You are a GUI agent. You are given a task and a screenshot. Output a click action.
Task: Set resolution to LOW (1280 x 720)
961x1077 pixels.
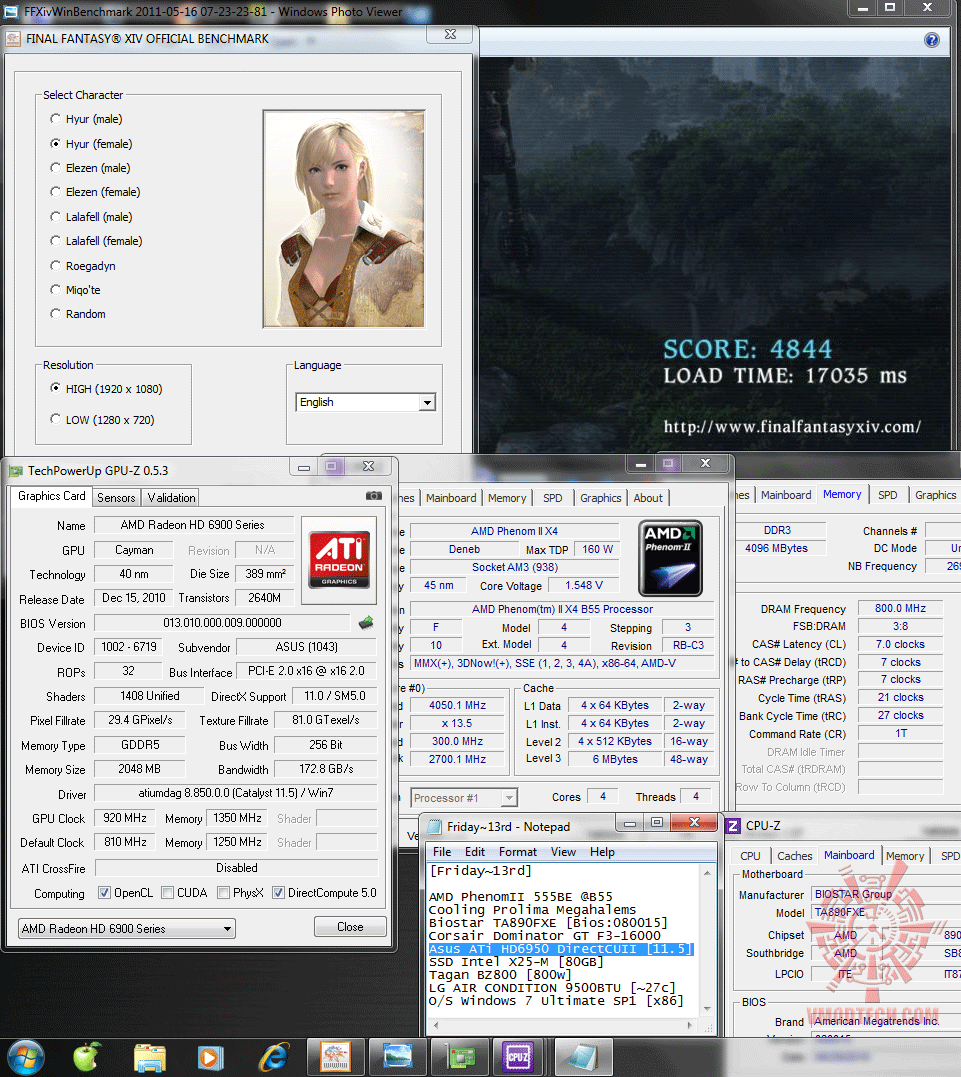[102, 420]
